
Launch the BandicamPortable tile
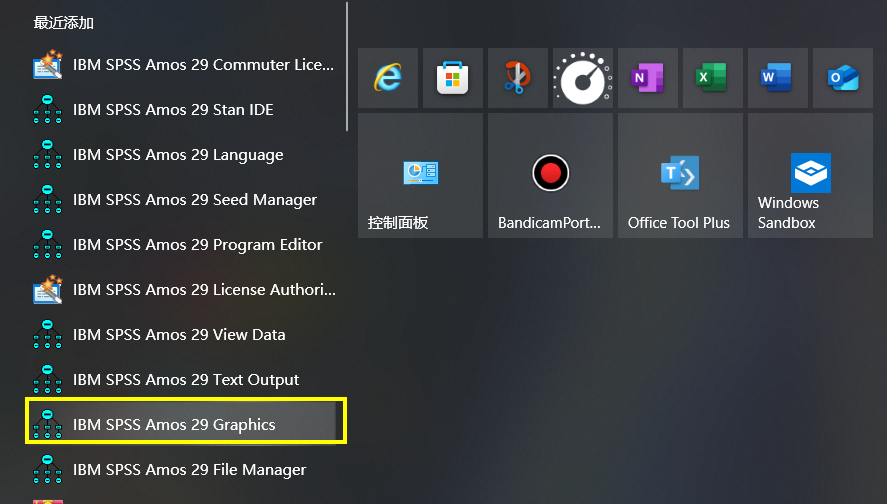(x=550, y=175)
